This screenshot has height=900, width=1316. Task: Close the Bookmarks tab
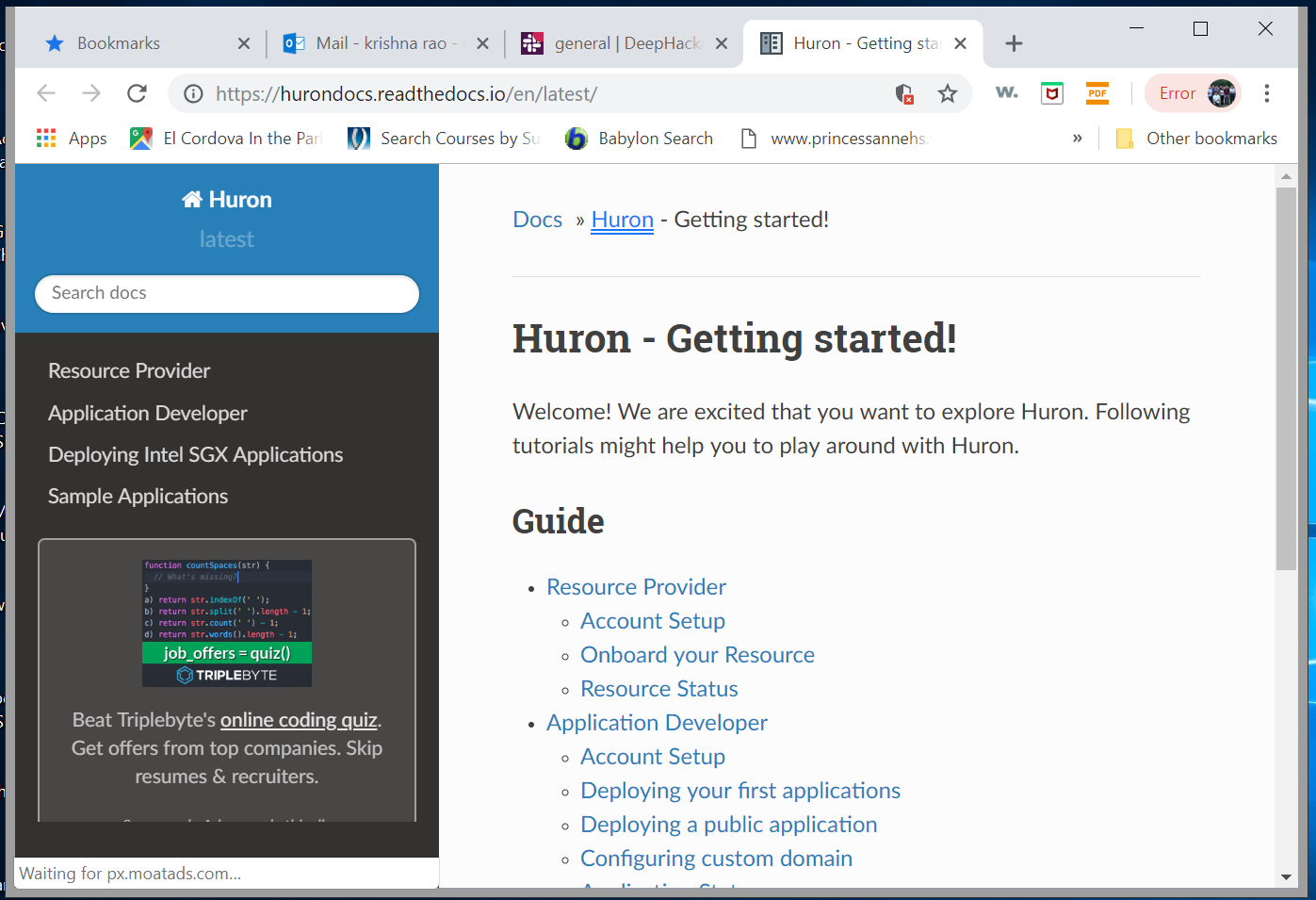pos(244,43)
